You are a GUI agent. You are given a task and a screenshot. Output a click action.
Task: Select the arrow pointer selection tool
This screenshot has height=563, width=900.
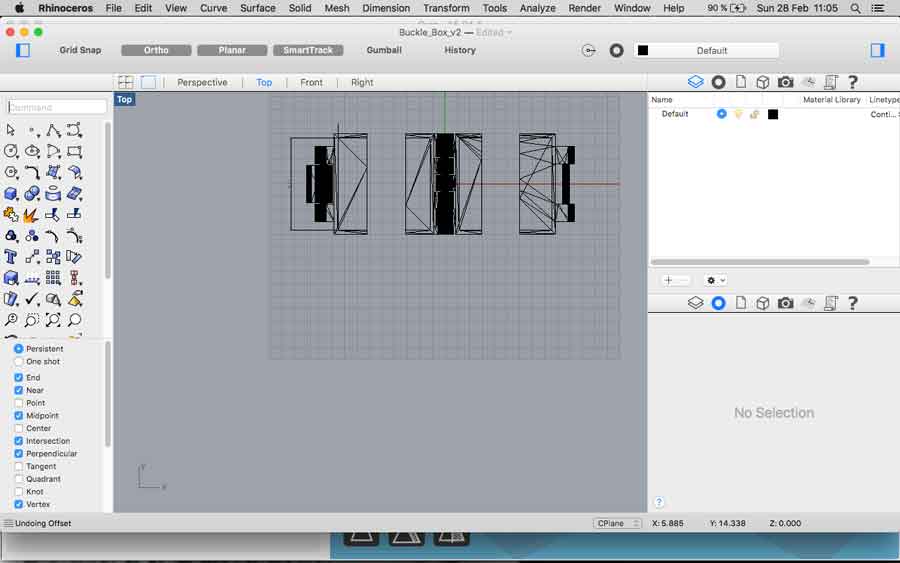coord(10,130)
